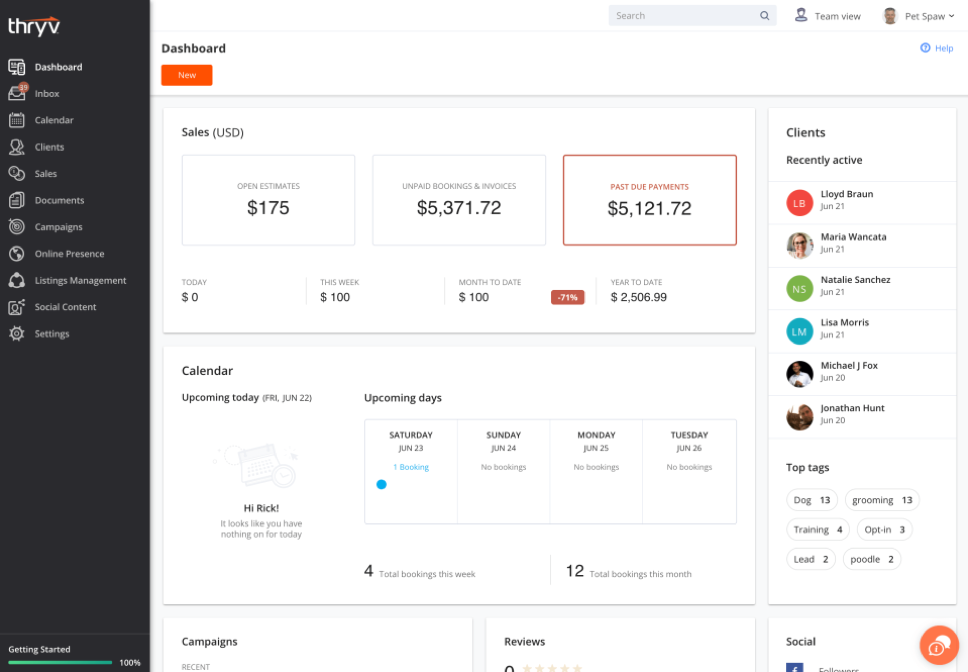
Task: Open Clients in the sidebar menu
Action: tap(49, 147)
